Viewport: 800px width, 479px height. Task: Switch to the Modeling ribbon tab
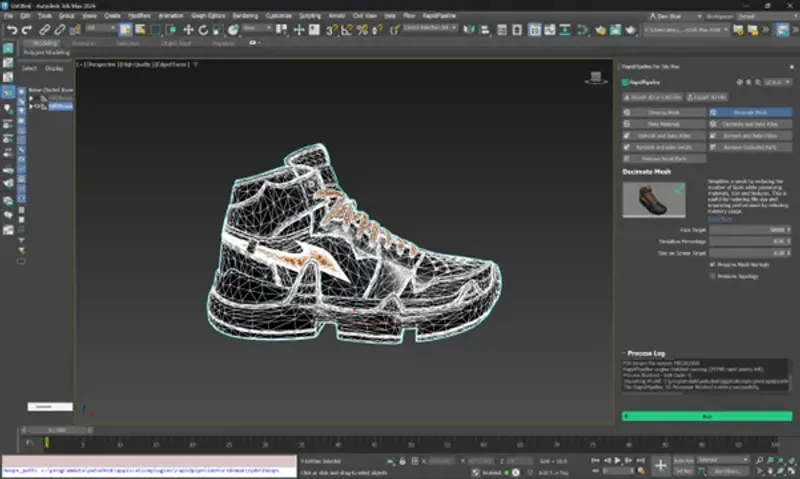point(45,43)
